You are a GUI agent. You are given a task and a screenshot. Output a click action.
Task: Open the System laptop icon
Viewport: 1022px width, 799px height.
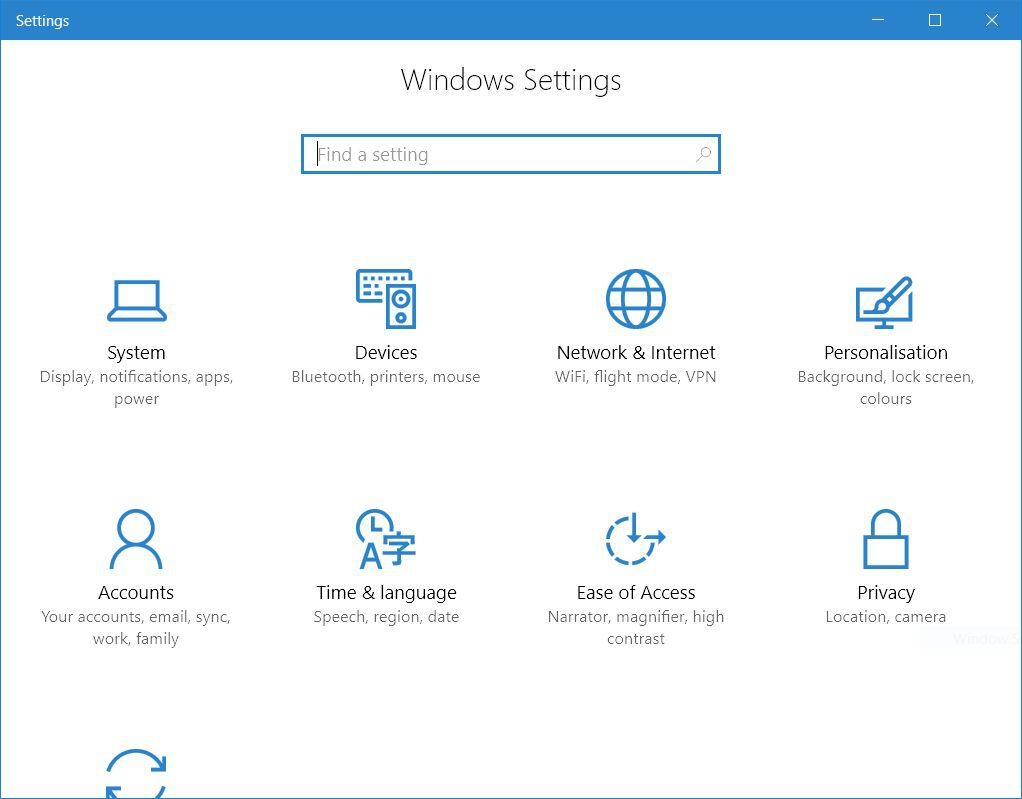[x=137, y=300]
